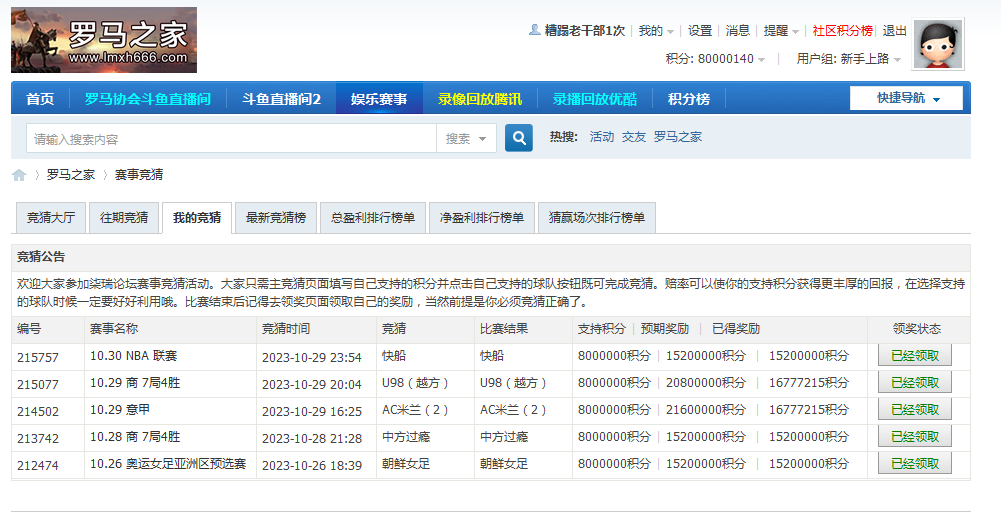Click entry number 215757
This screenshot has width=1001, height=519.
pos(38,357)
